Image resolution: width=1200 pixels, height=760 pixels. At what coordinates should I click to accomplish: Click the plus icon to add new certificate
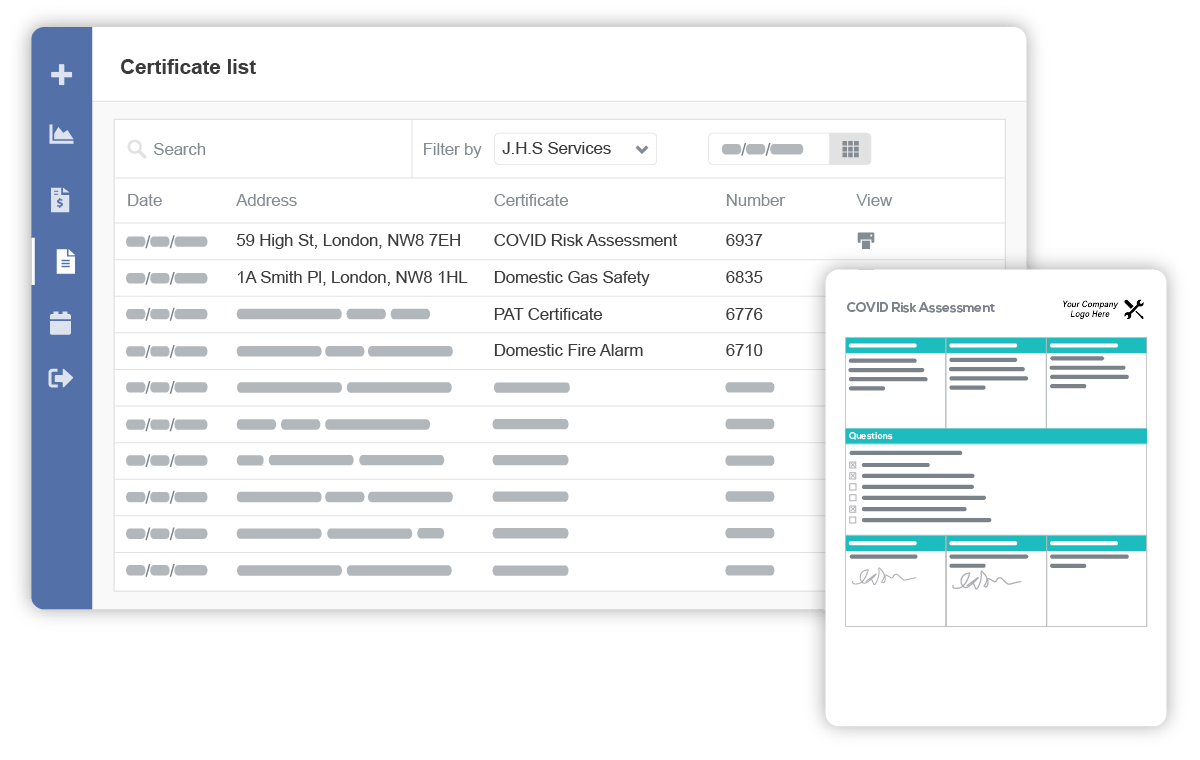62,74
